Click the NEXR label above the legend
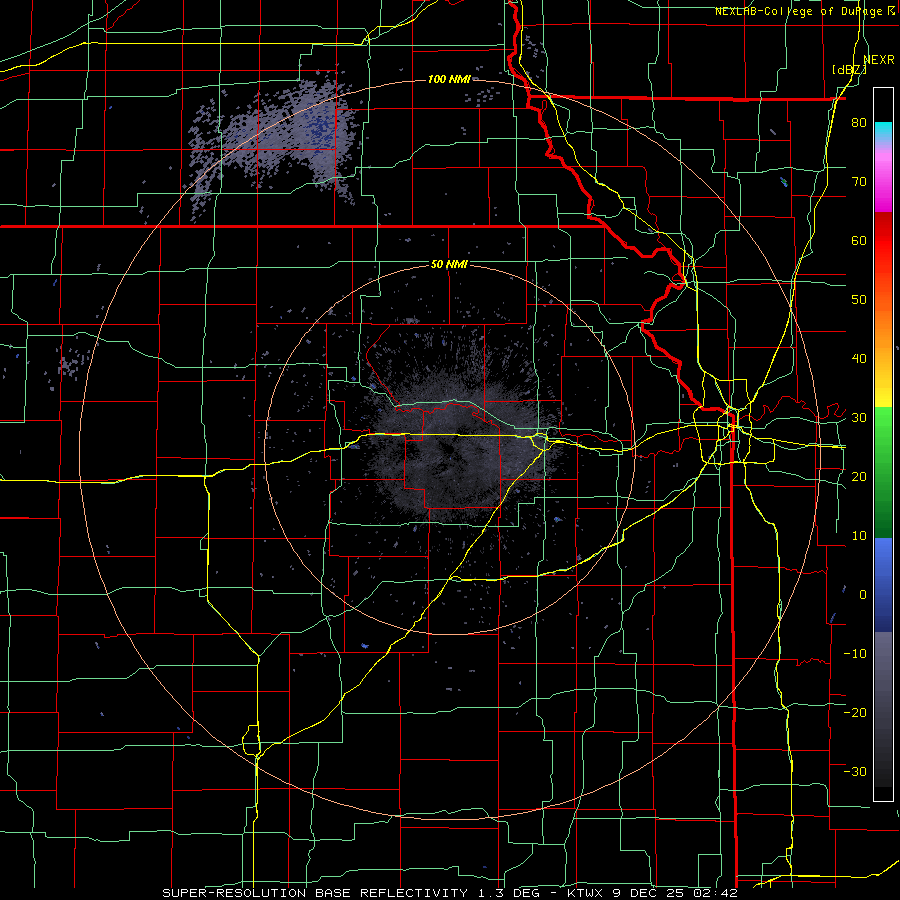The image size is (900, 900). 879,60
